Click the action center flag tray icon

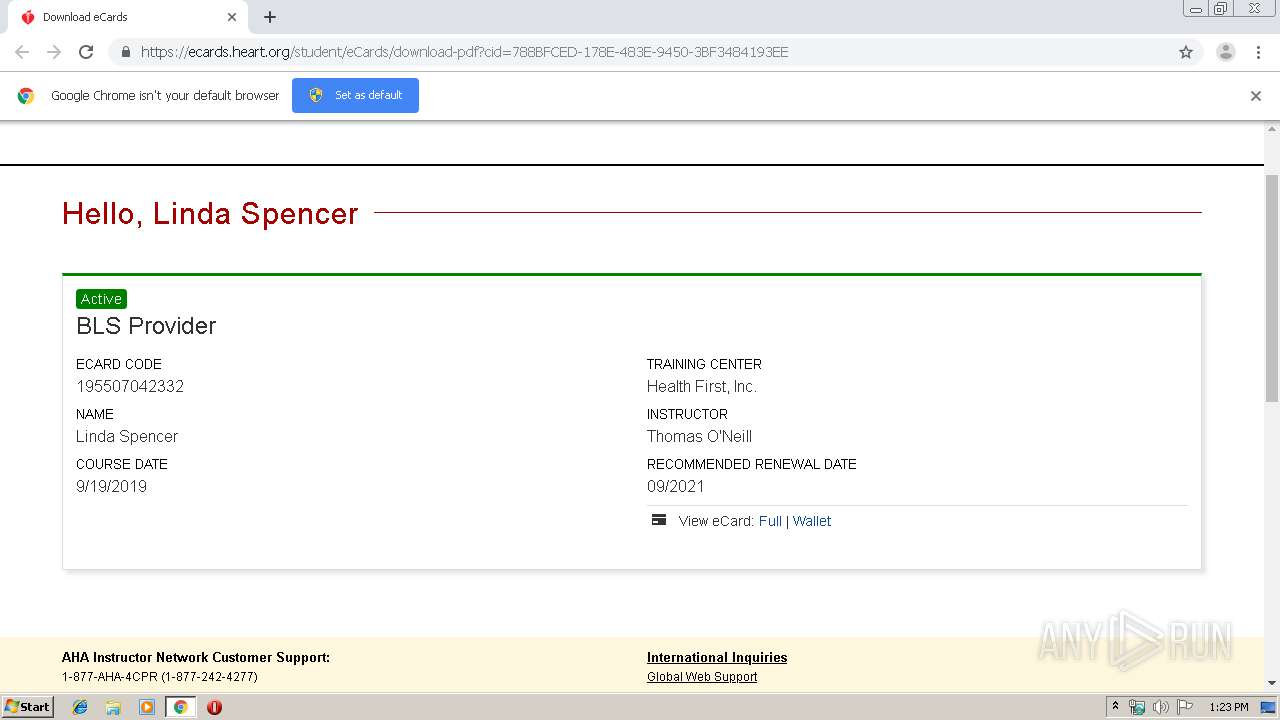[1185, 707]
